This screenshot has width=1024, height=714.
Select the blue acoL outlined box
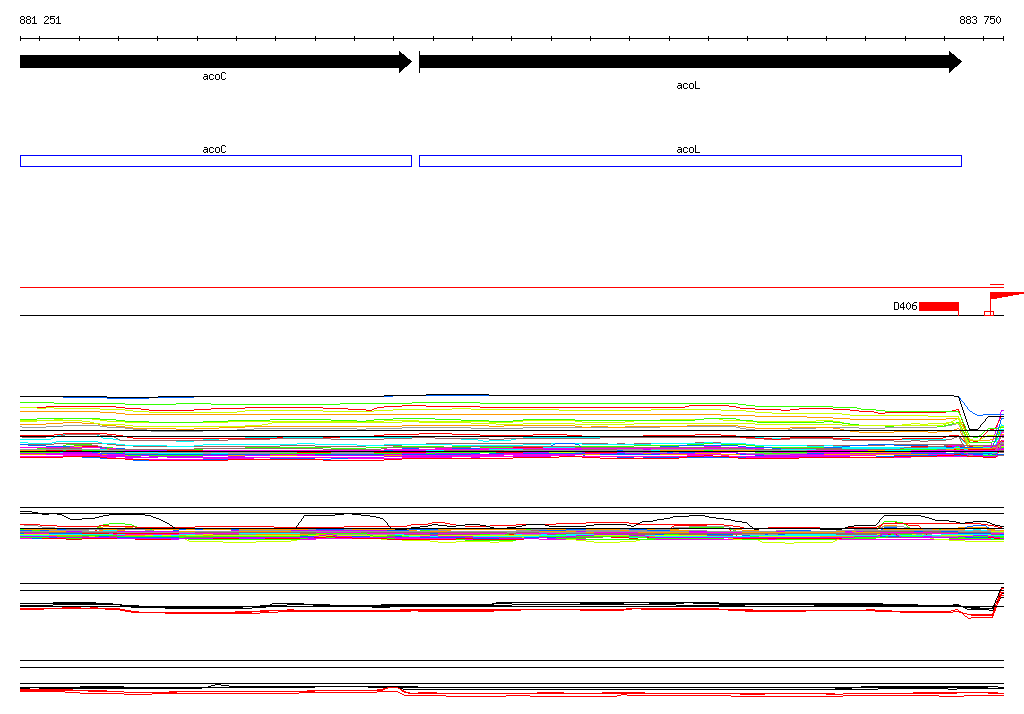click(690, 161)
